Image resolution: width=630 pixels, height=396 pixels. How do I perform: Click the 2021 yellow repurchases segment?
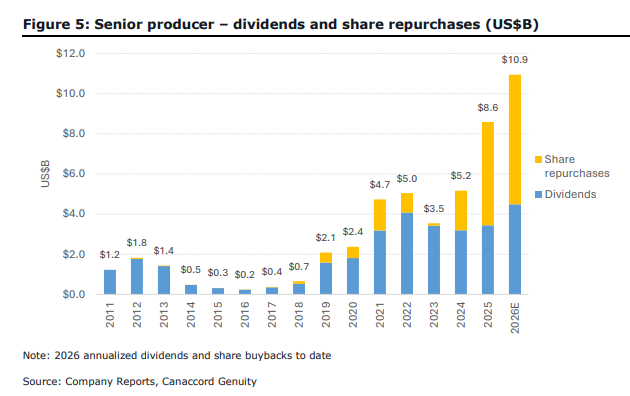coord(380,215)
